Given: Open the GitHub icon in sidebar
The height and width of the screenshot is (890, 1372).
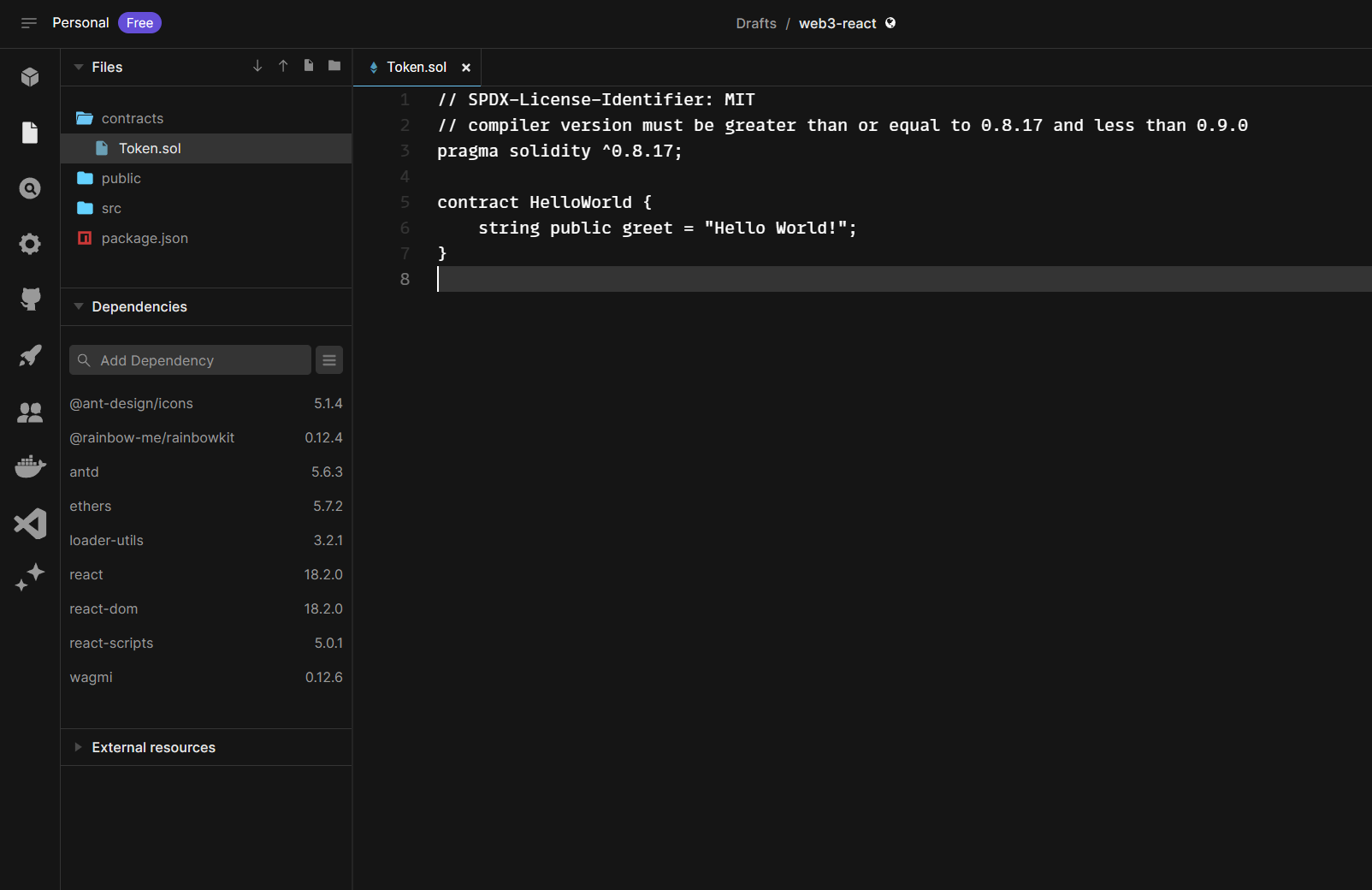Looking at the screenshot, I should [x=30, y=300].
